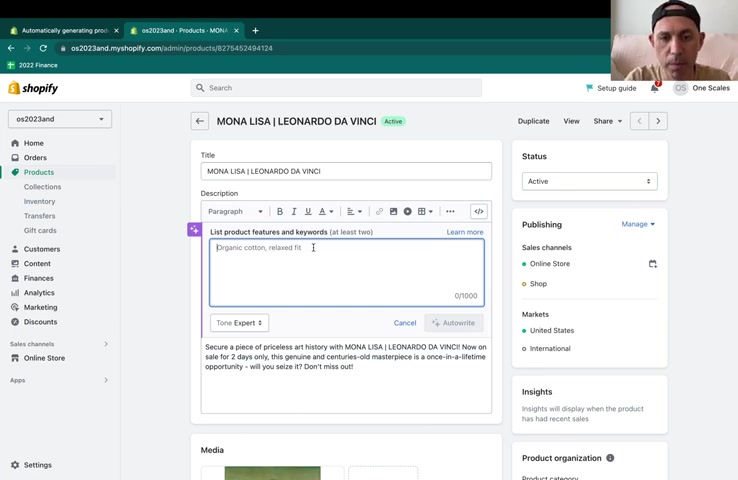The width and height of the screenshot is (738, 480).
Task: Click the Shopify logo
Action: click(x=33, y=88)
